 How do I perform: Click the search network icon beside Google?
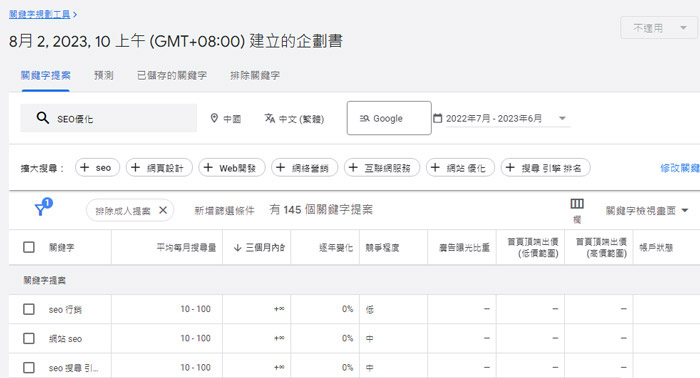point(365,118)
